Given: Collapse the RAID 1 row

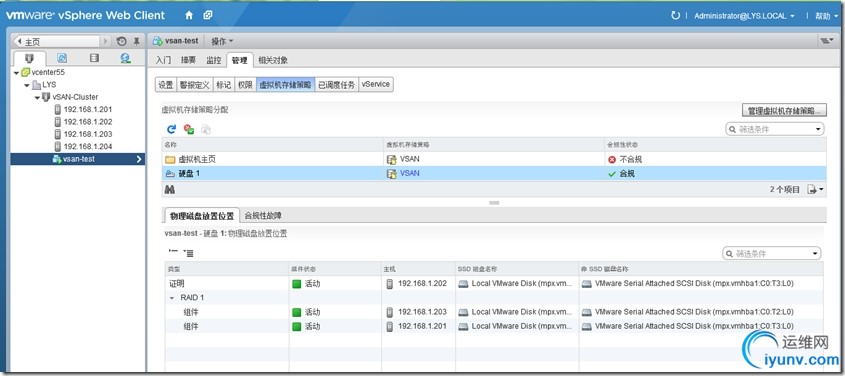Looking at the screenshot, I should (172, 298).
